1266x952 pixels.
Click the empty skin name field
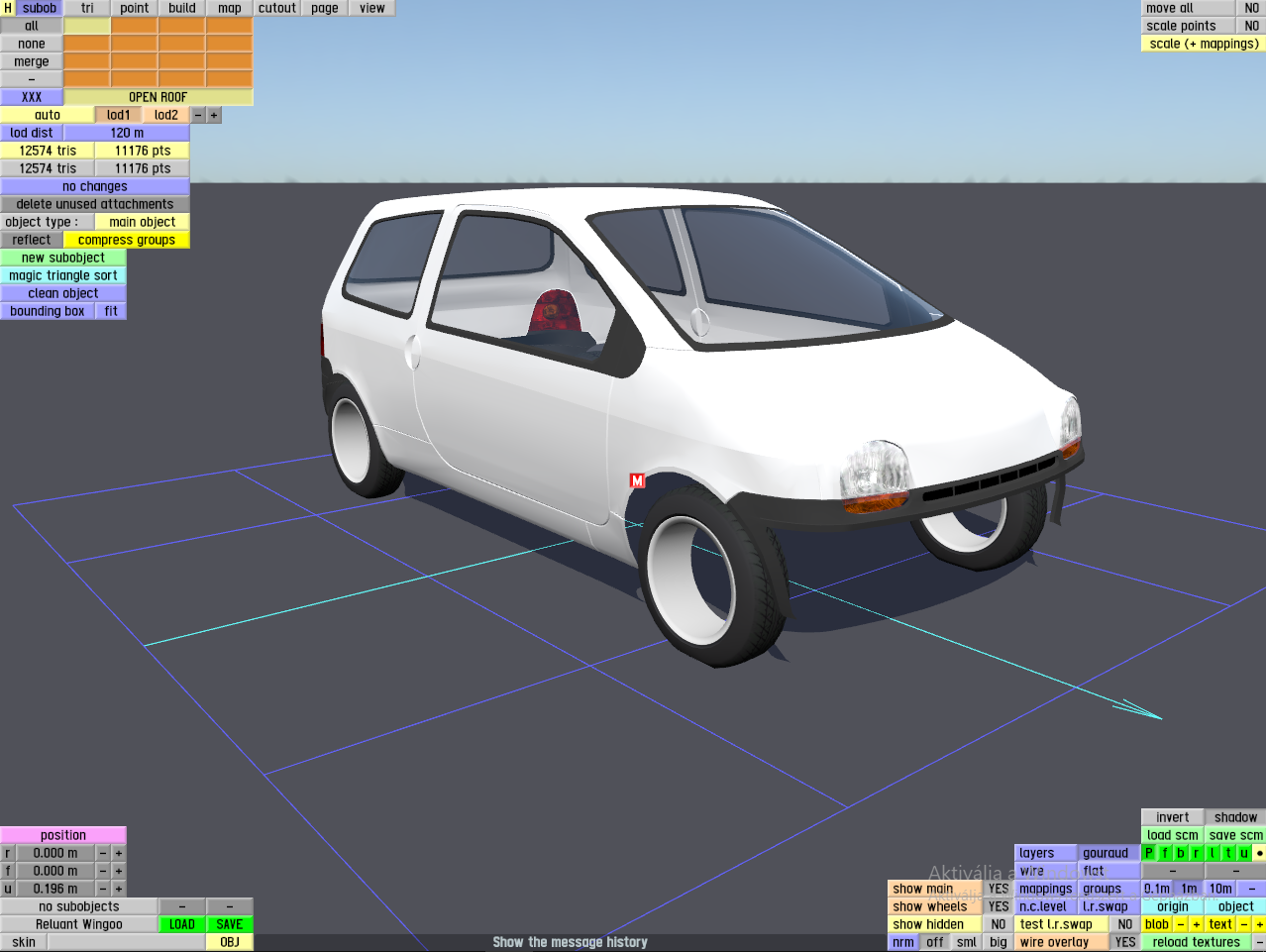click(127, 942)
